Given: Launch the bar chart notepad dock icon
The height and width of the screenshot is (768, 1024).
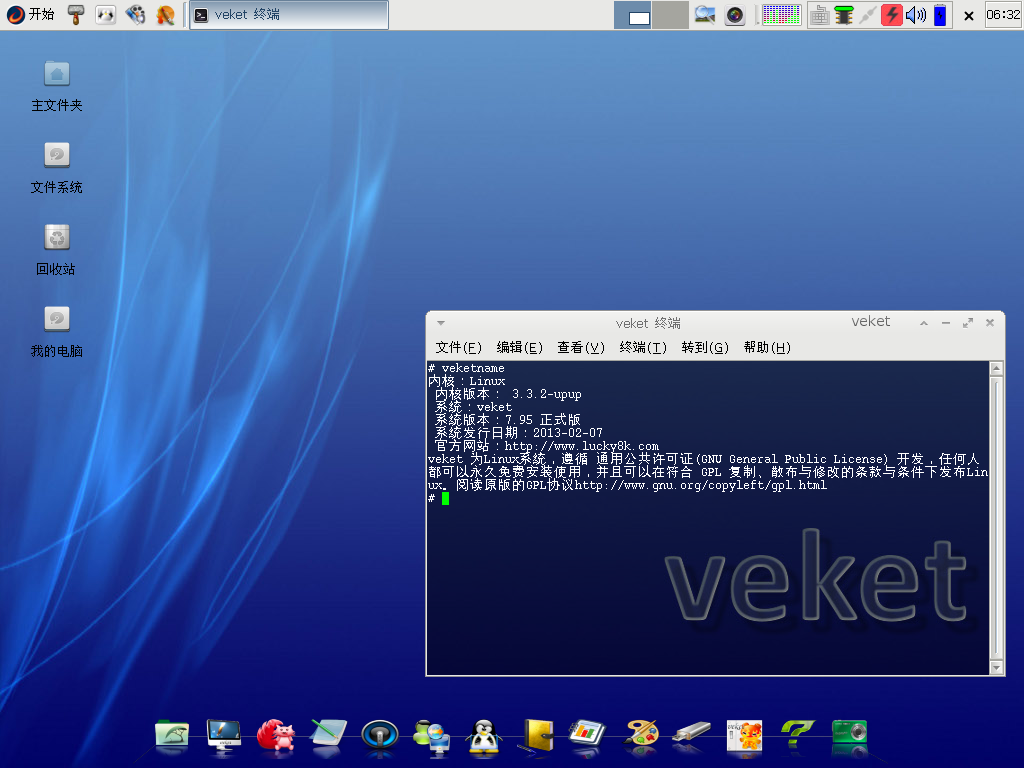Looking at the screenshot, I should 588,735.
